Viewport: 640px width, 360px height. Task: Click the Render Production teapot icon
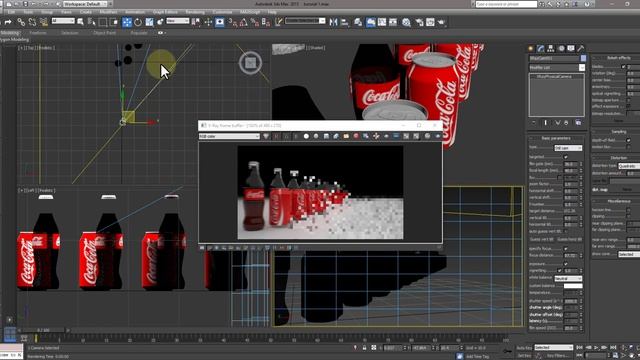441,22
